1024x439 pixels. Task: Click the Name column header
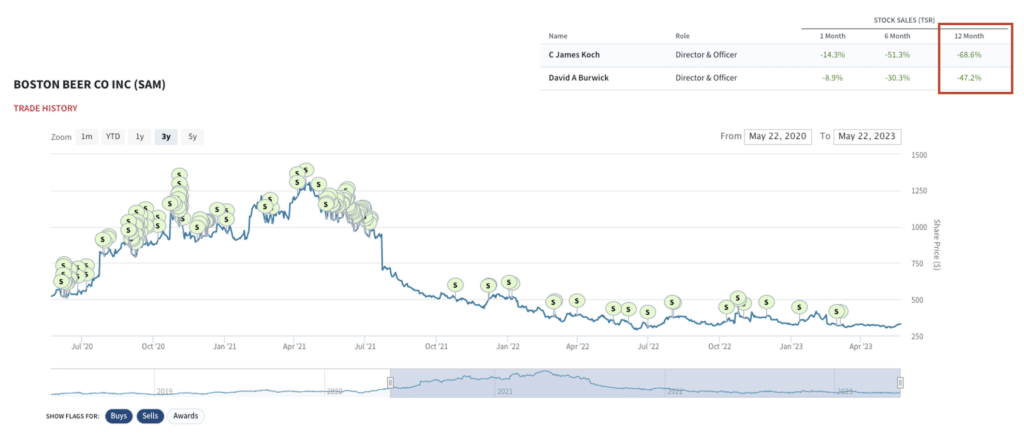[556, 36]
